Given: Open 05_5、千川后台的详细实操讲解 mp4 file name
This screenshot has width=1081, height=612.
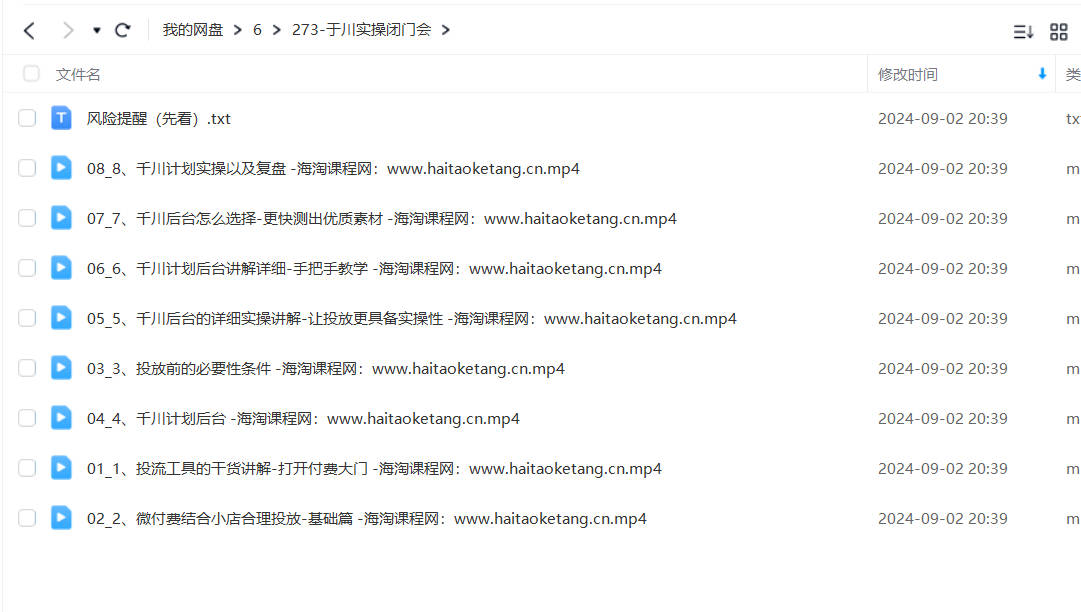Looking at the screenshot, I should (x=412, y=318).
